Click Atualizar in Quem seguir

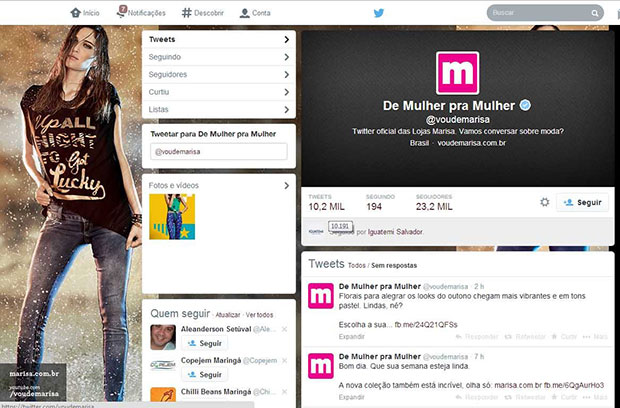pyautogui.click(x=228, y=315)
